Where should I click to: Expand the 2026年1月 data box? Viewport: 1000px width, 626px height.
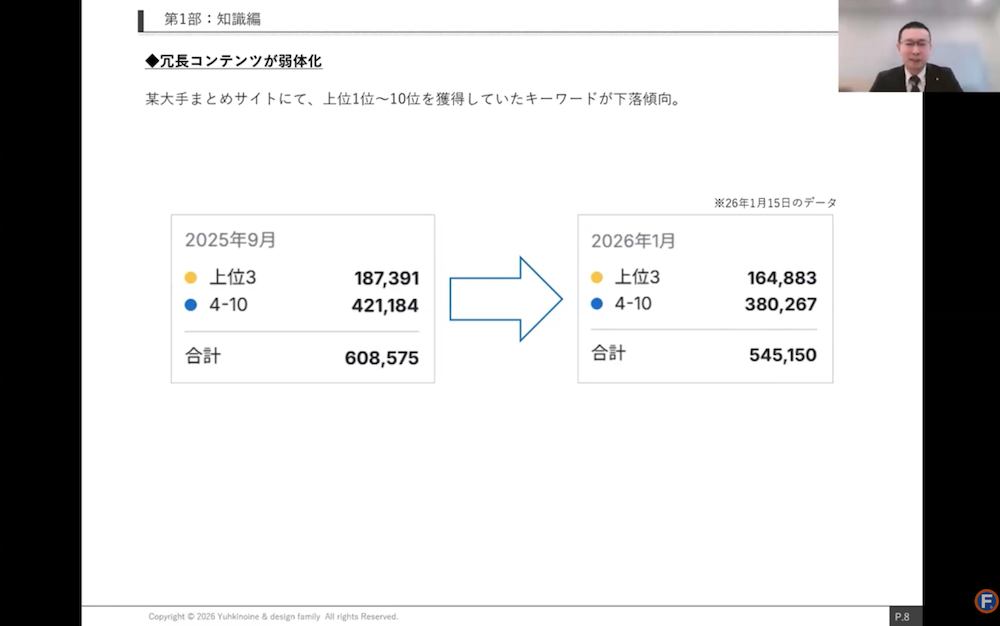(705, 297)
